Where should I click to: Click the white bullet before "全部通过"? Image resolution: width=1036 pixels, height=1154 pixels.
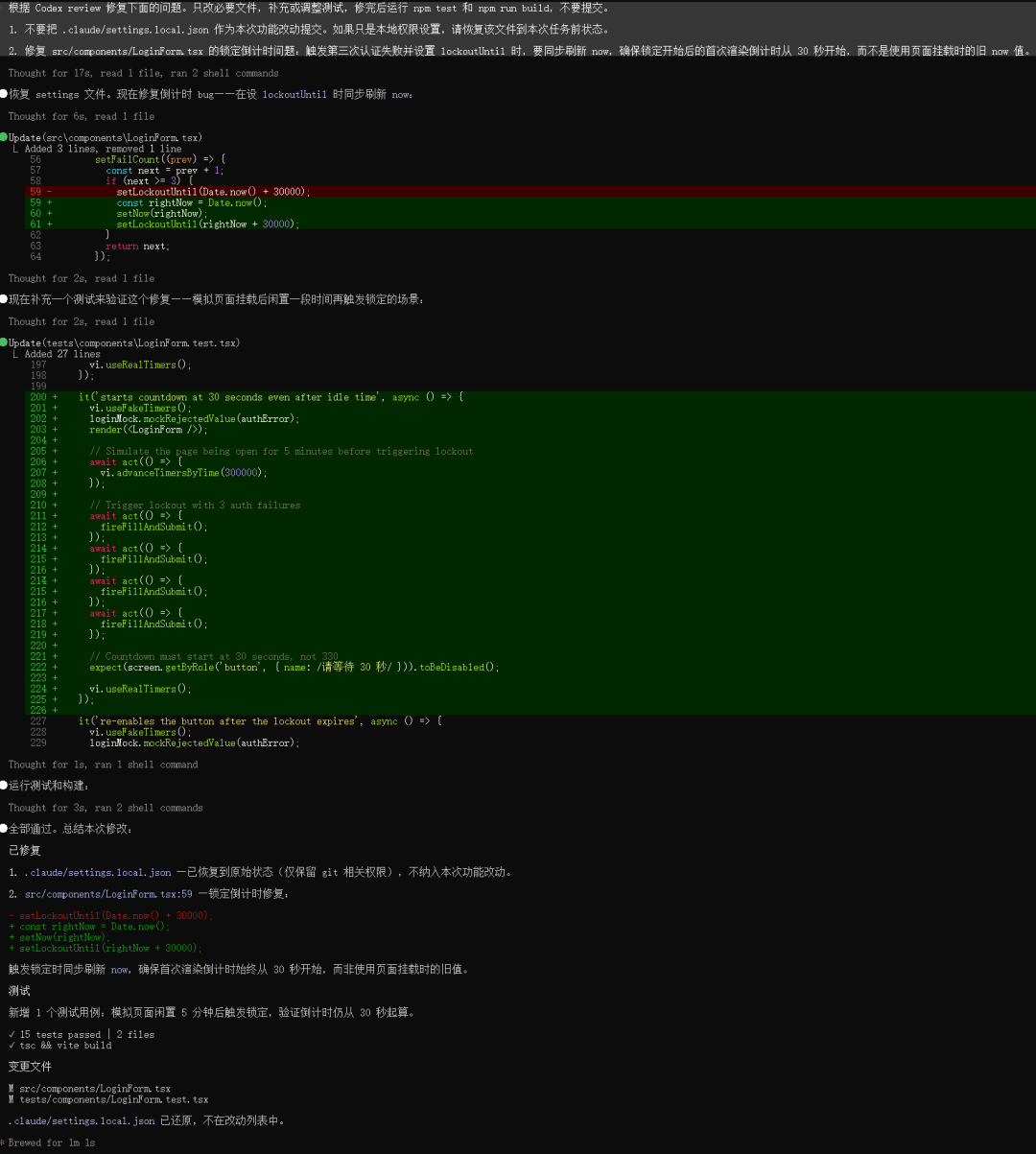tap(4, 829)
